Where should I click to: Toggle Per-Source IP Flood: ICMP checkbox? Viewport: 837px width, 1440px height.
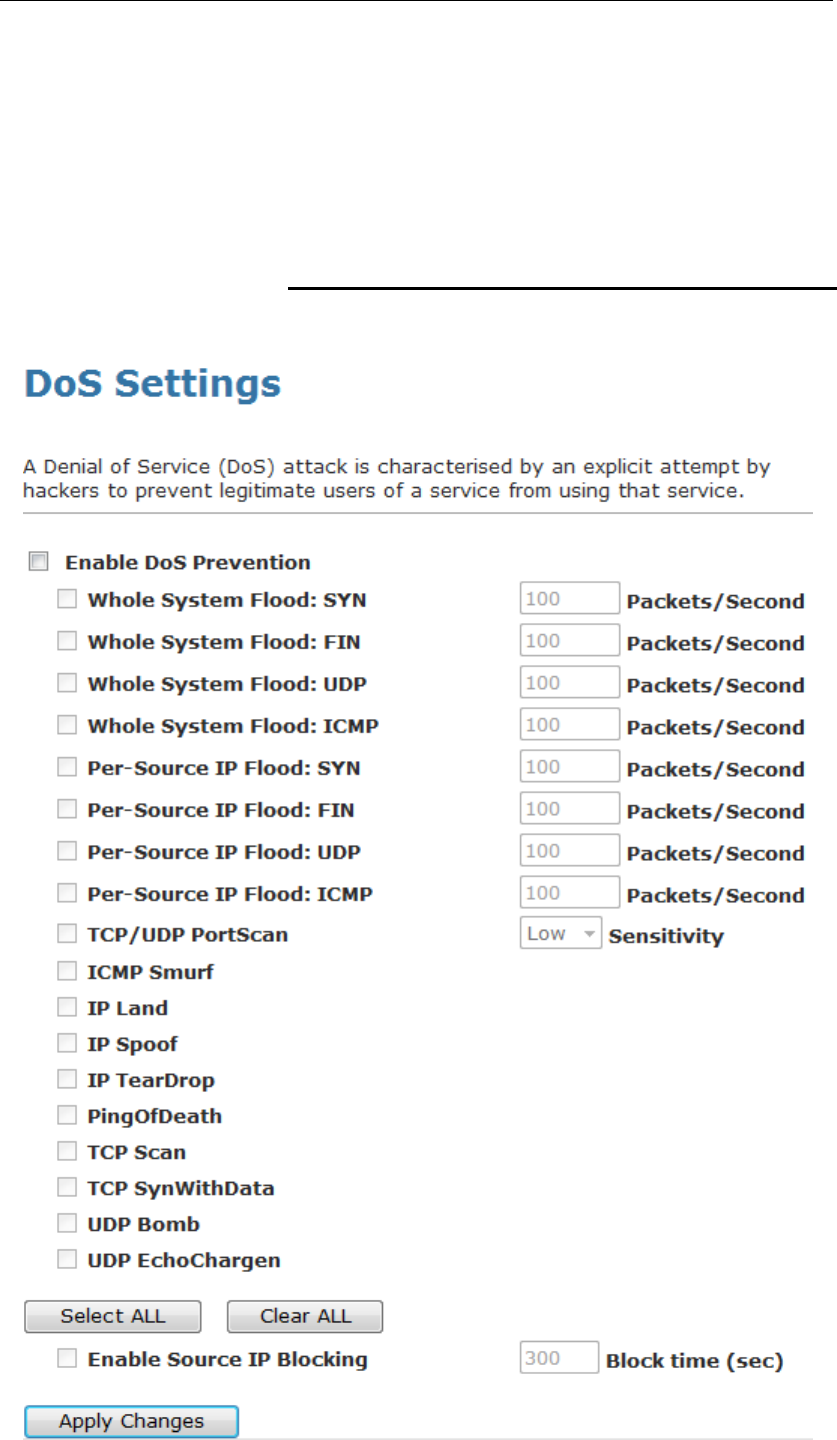tap(67, 893)
